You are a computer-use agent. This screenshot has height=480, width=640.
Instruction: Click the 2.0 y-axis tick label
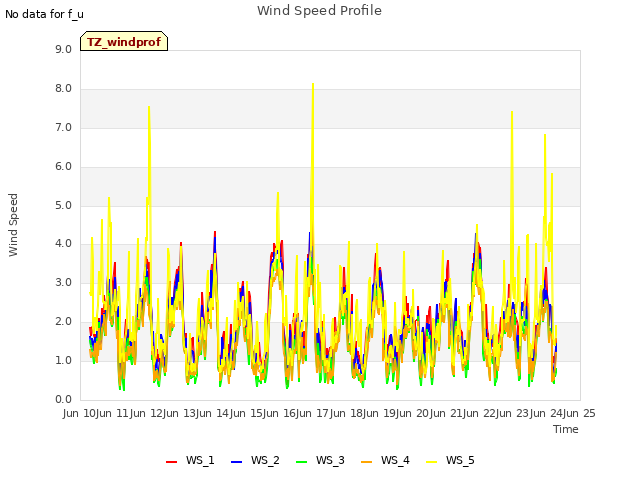pyautogui.click(x=63, y=322)
